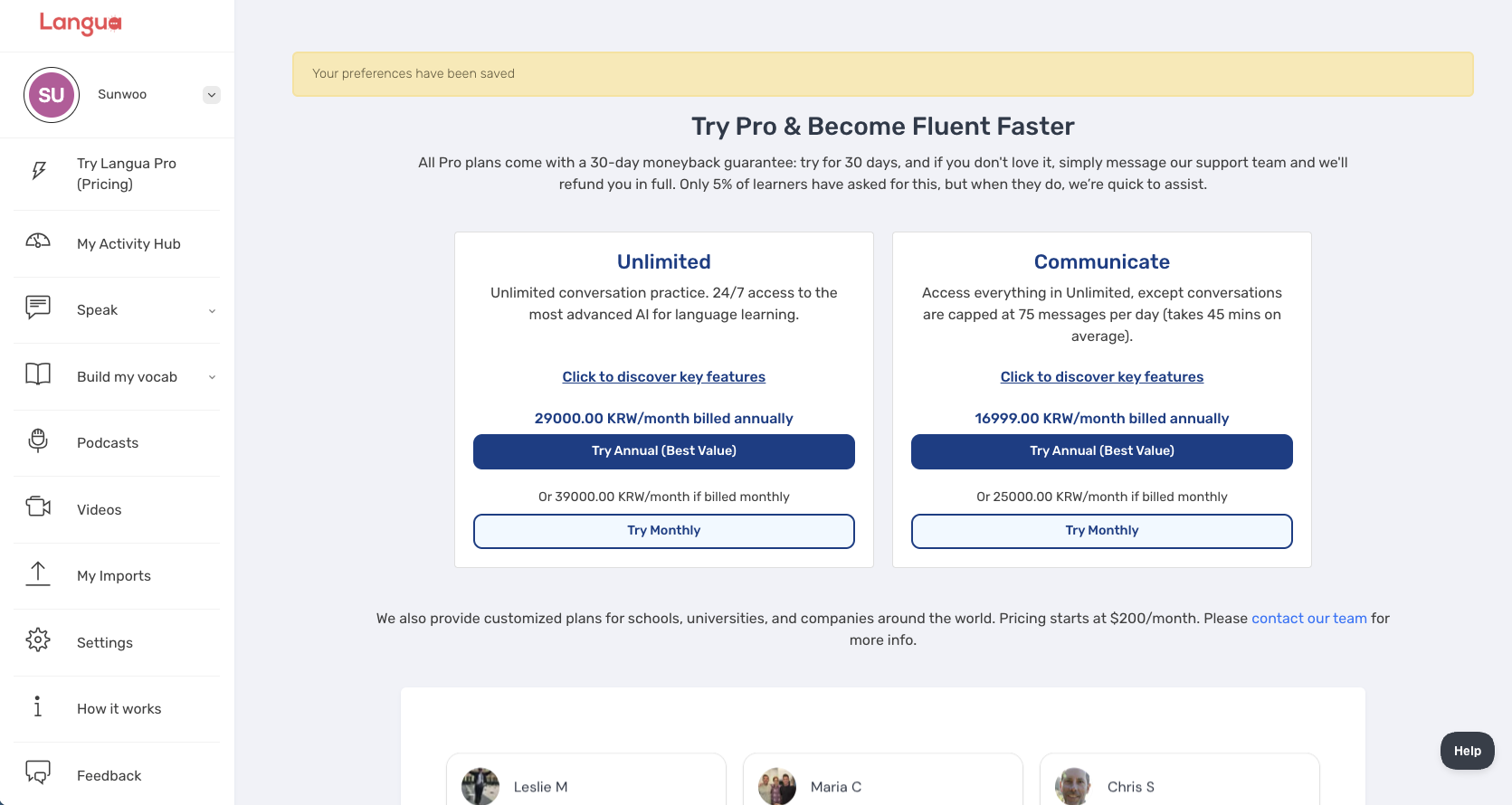
Task: Go to the Feedback menu item
Action: [x=109, y=775]
